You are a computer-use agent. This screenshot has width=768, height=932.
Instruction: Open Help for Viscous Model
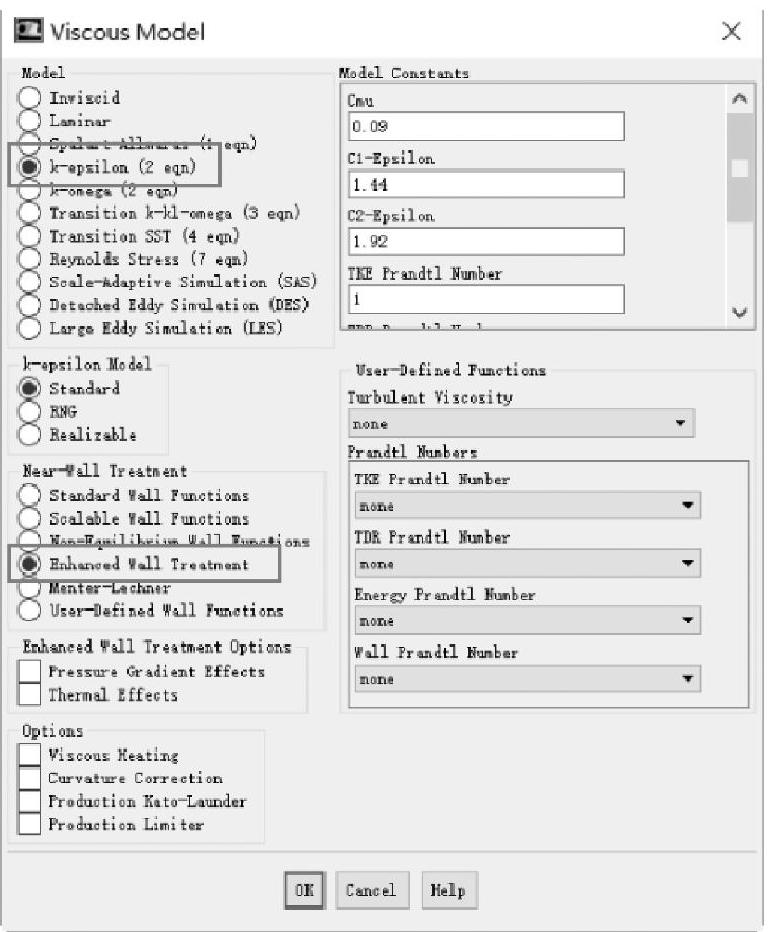(449, 890)
